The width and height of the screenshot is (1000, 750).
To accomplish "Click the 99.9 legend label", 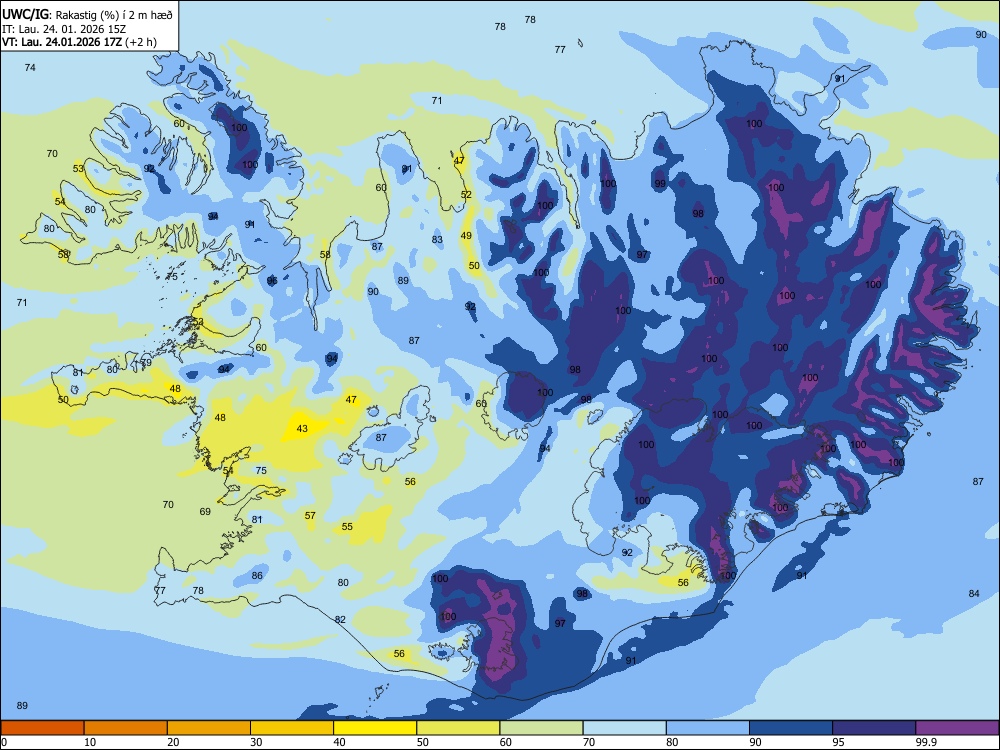I will coord(926,742).
